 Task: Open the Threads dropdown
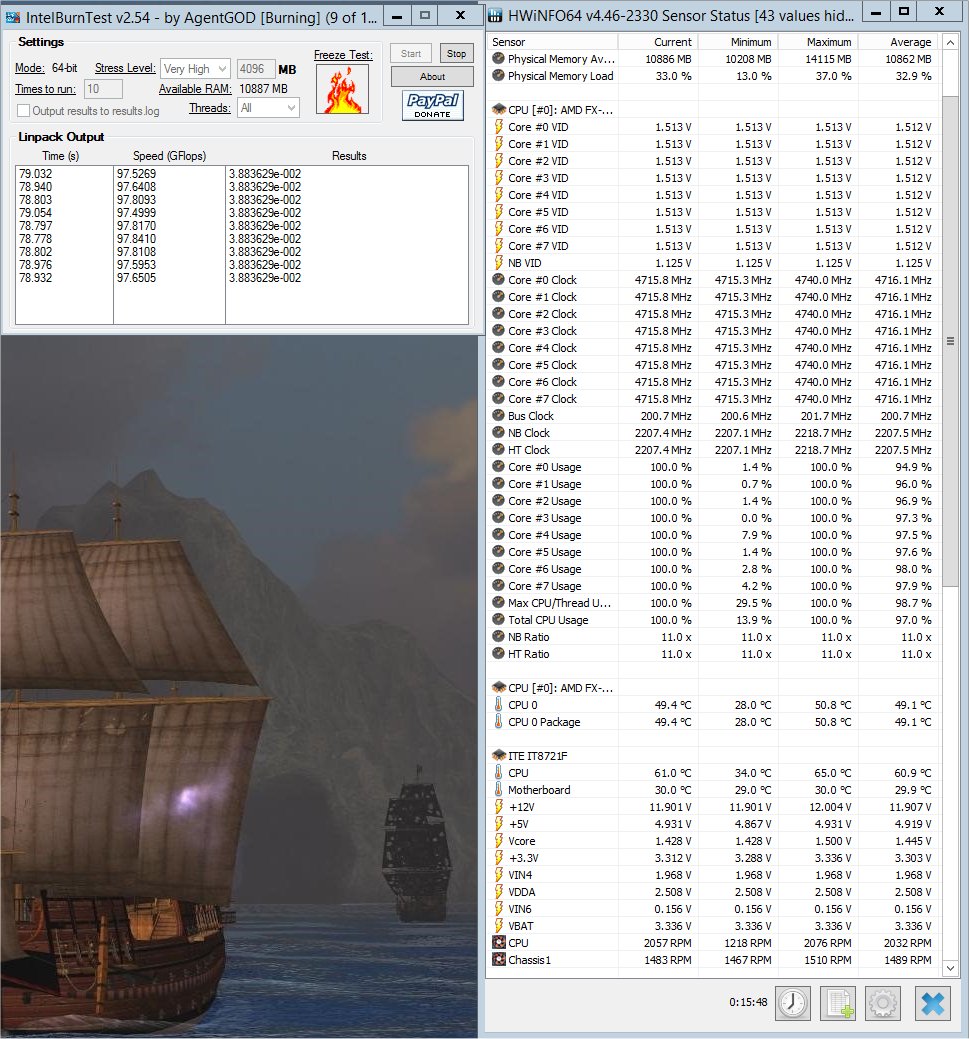268,107
